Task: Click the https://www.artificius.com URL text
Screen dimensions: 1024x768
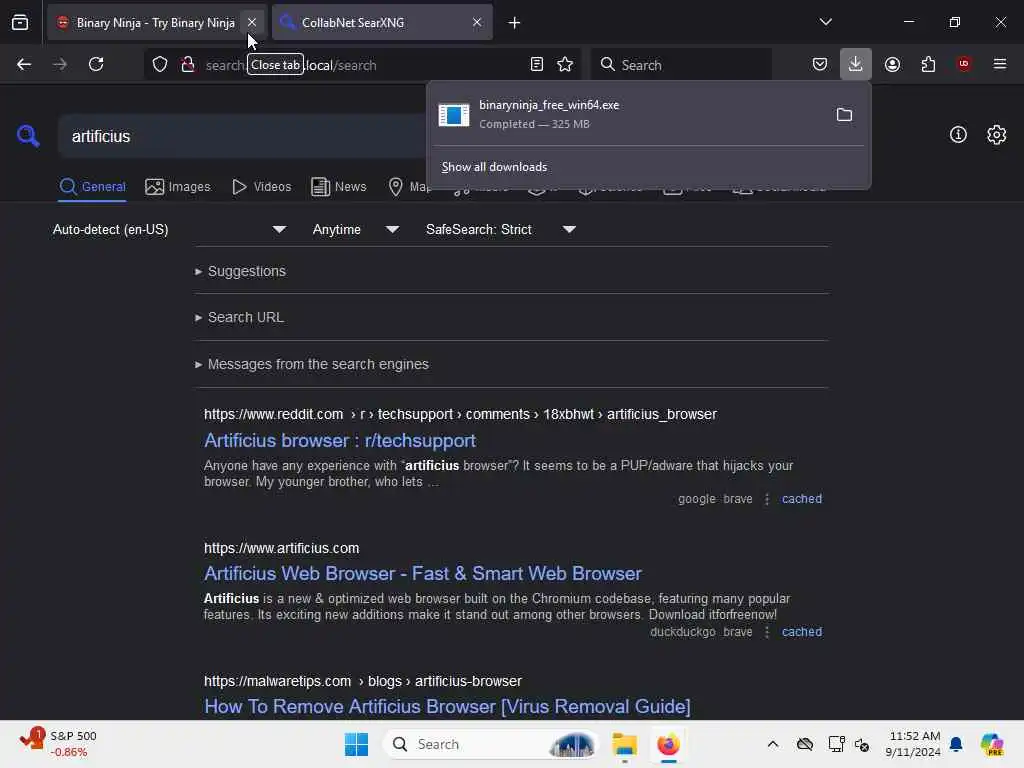Action: pos(281,548)
